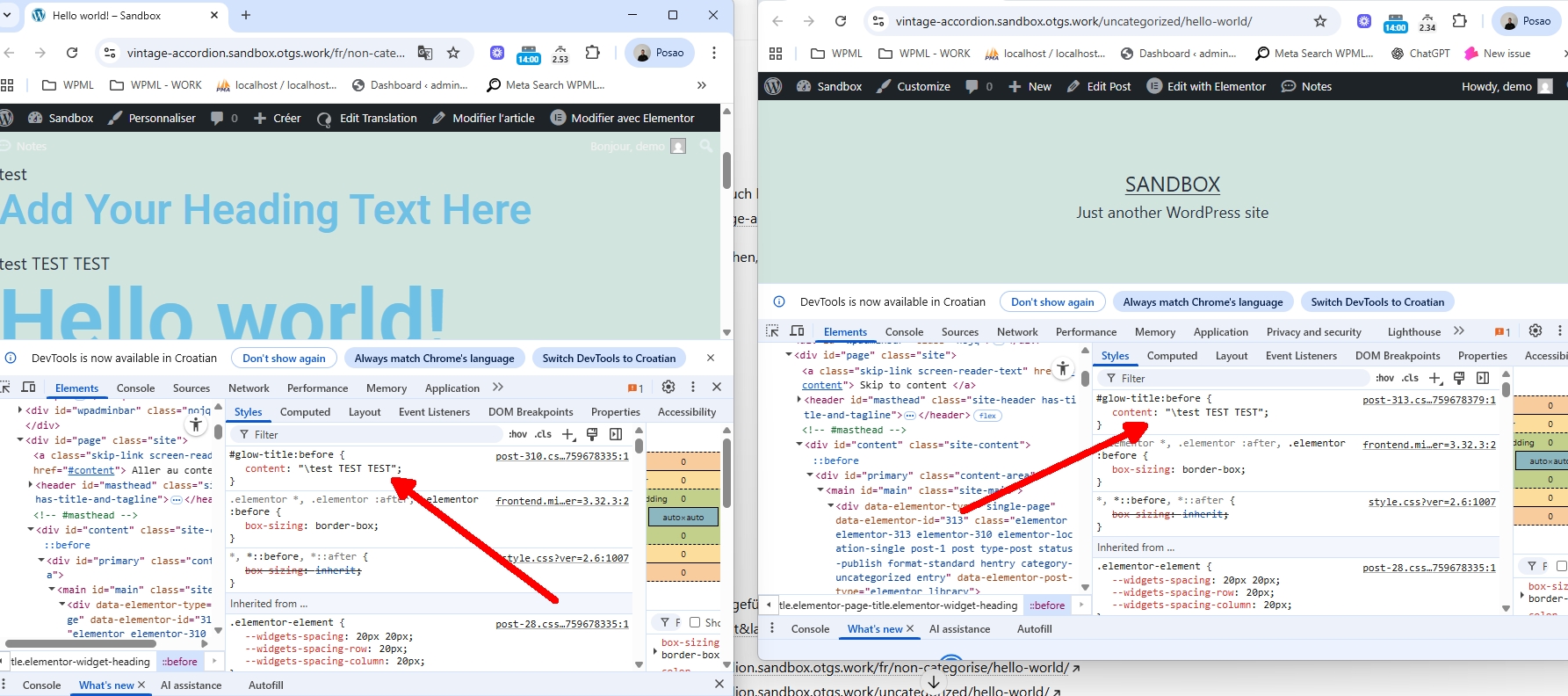The width and height of the screenshot is (1568, 696).
Task: Tick the Show all checkbox in left computed pane
Action: pyautogui.click(x=694, y=622)
